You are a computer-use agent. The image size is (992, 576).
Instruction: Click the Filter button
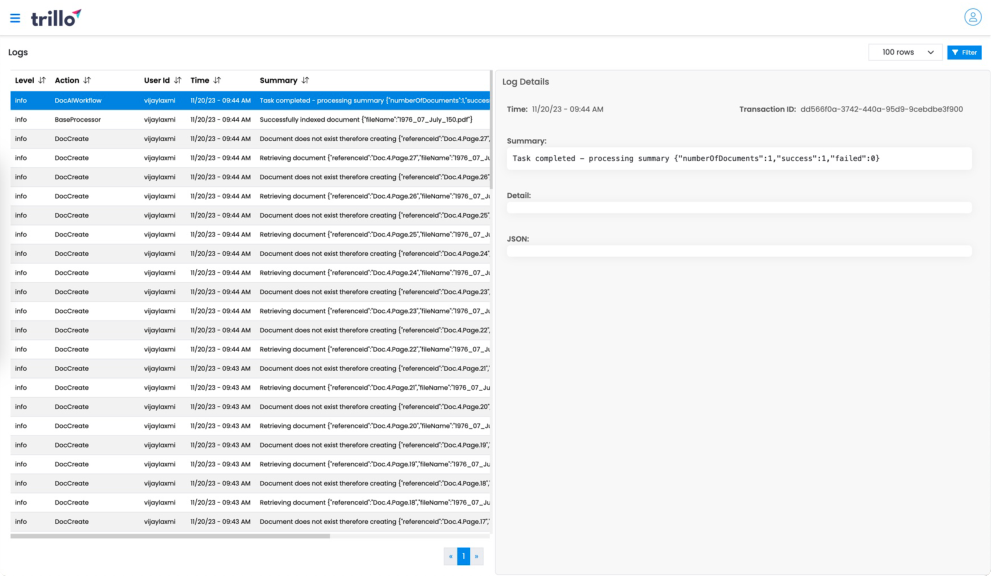964,53
